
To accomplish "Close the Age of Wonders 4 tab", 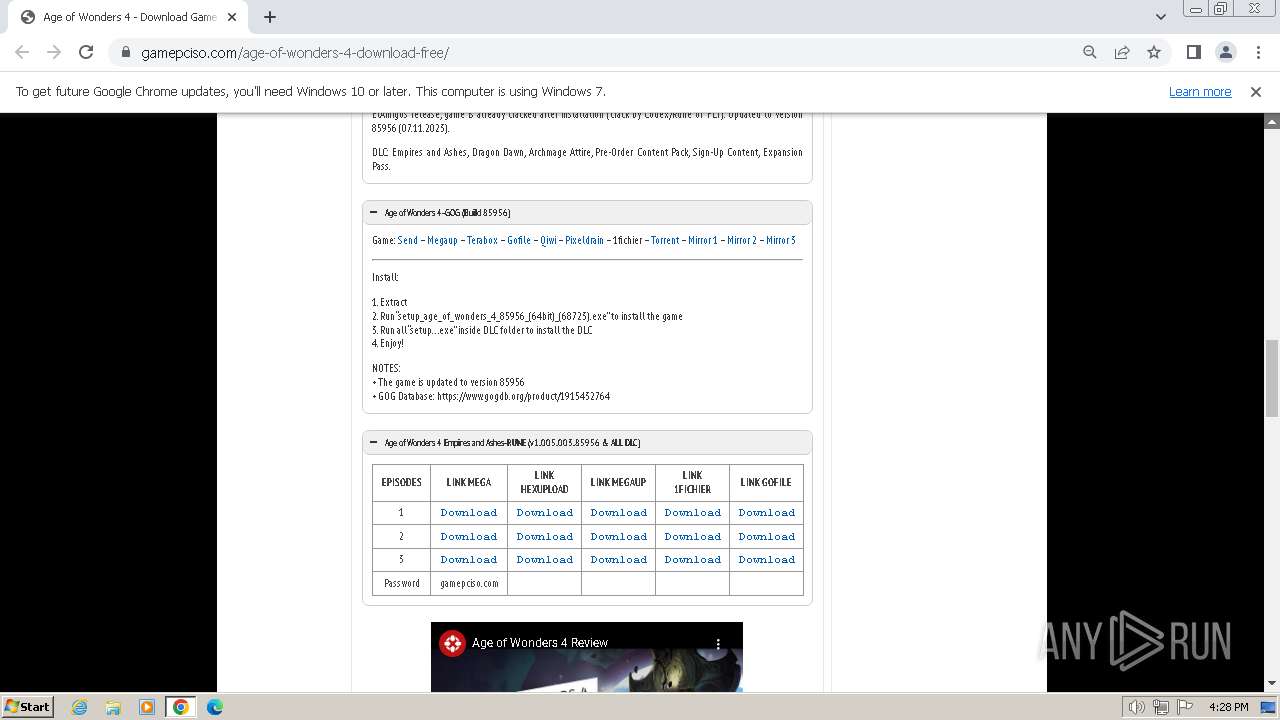I will [x=232, y=17].
